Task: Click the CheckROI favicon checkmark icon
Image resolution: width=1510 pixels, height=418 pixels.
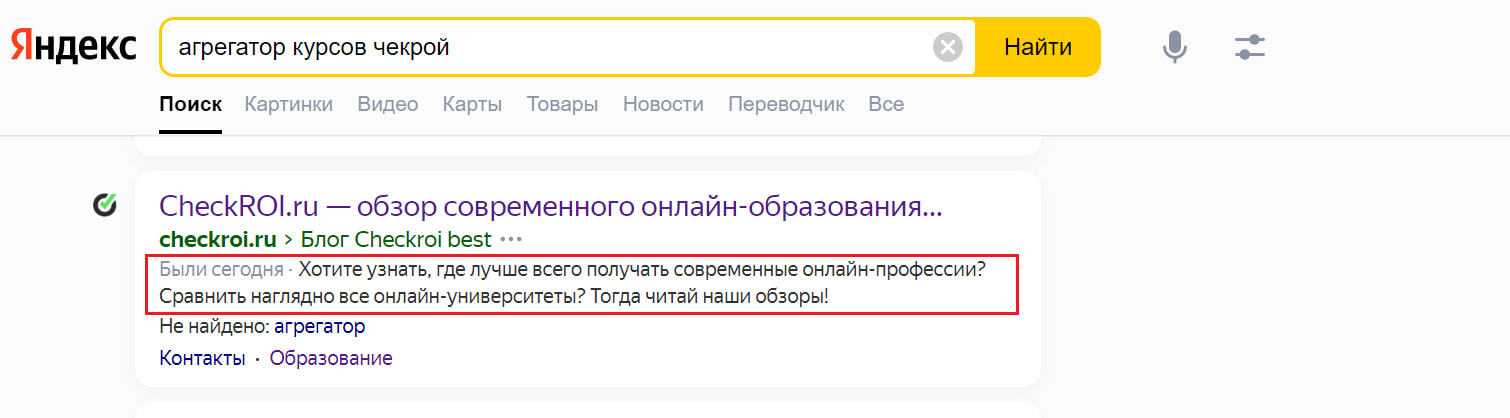Action: [x=105, y=206]
